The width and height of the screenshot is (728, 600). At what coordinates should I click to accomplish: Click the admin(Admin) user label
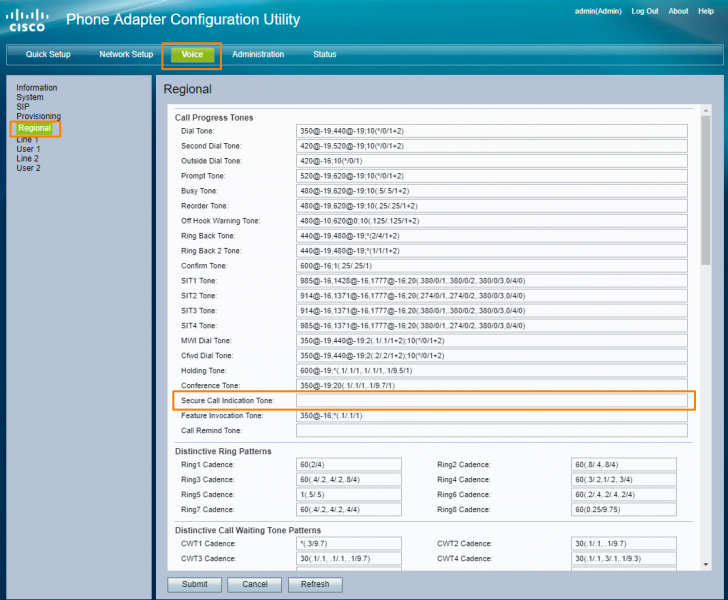pyautogui.click(x=598, y=11)
